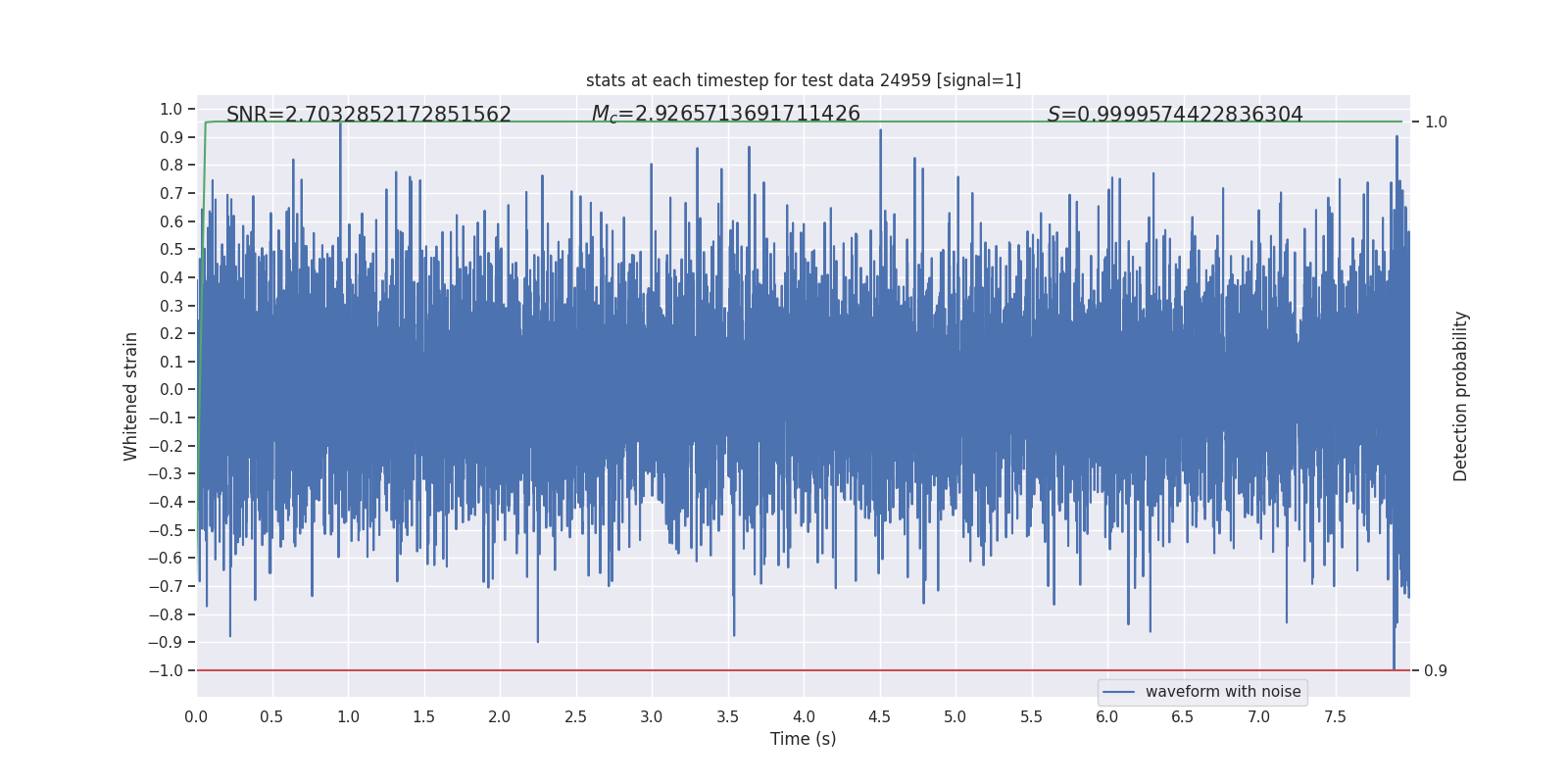The image size is (1568, 784).
Task: Choose the Whitened strain tick label 0.3
Action: [x=171, y=306]
